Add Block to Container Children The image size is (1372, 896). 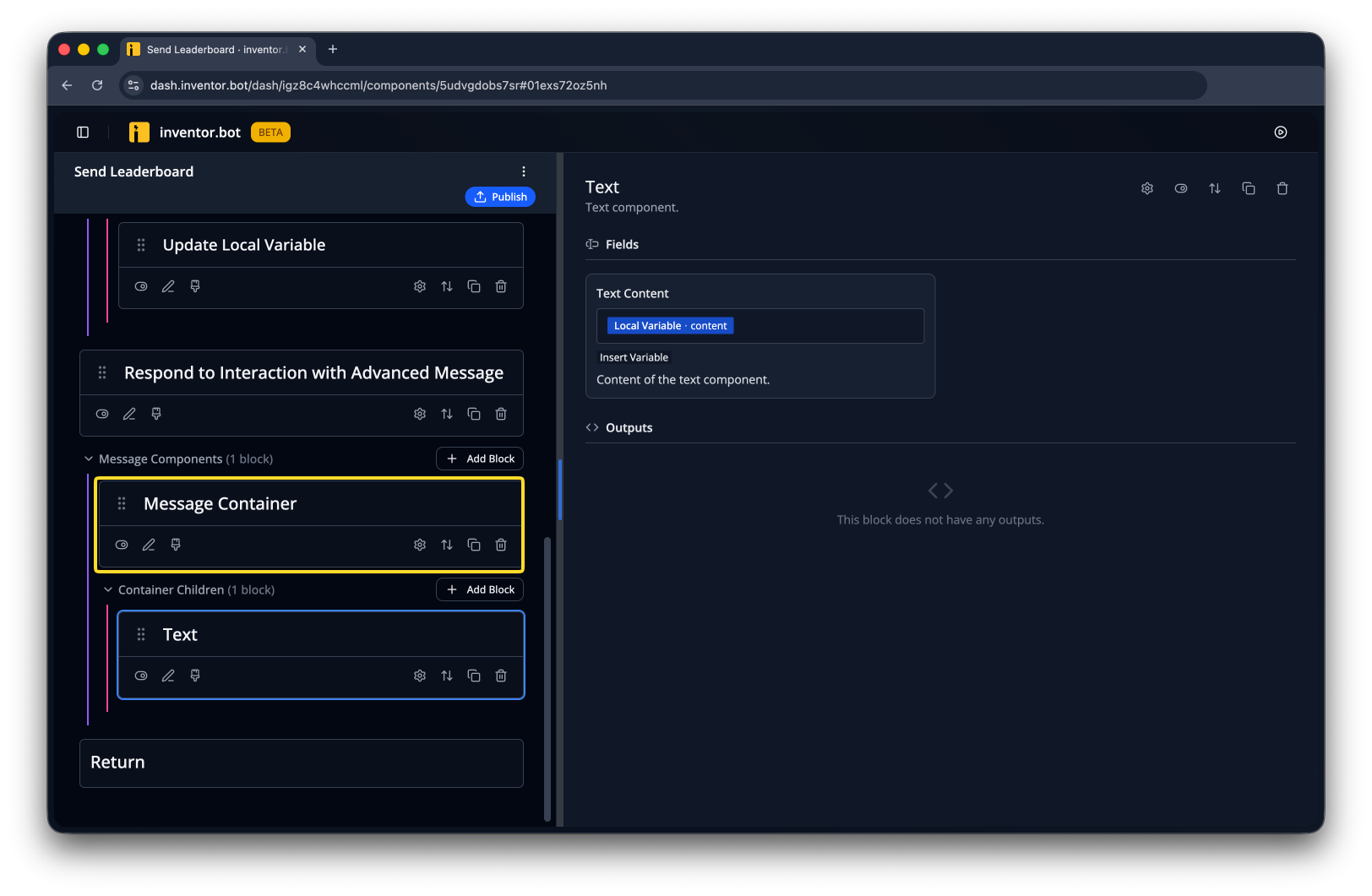pyautogui.click(x=480, y=589)
